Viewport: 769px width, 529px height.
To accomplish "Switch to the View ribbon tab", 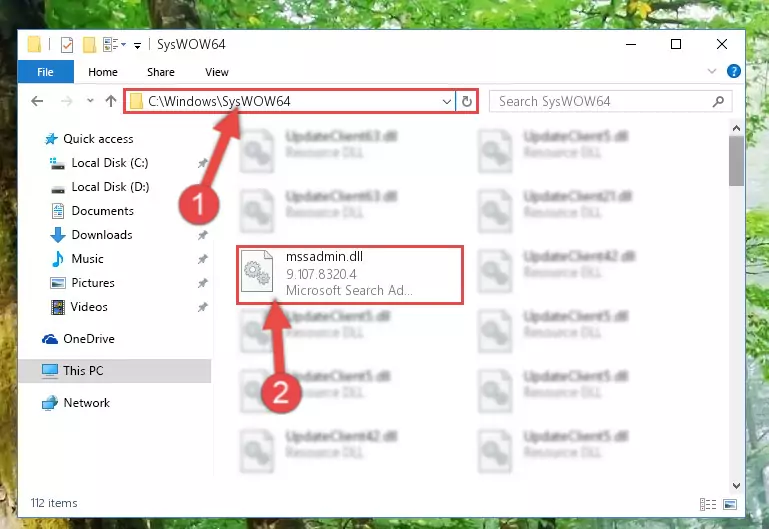I will click(x=217, y=72).
